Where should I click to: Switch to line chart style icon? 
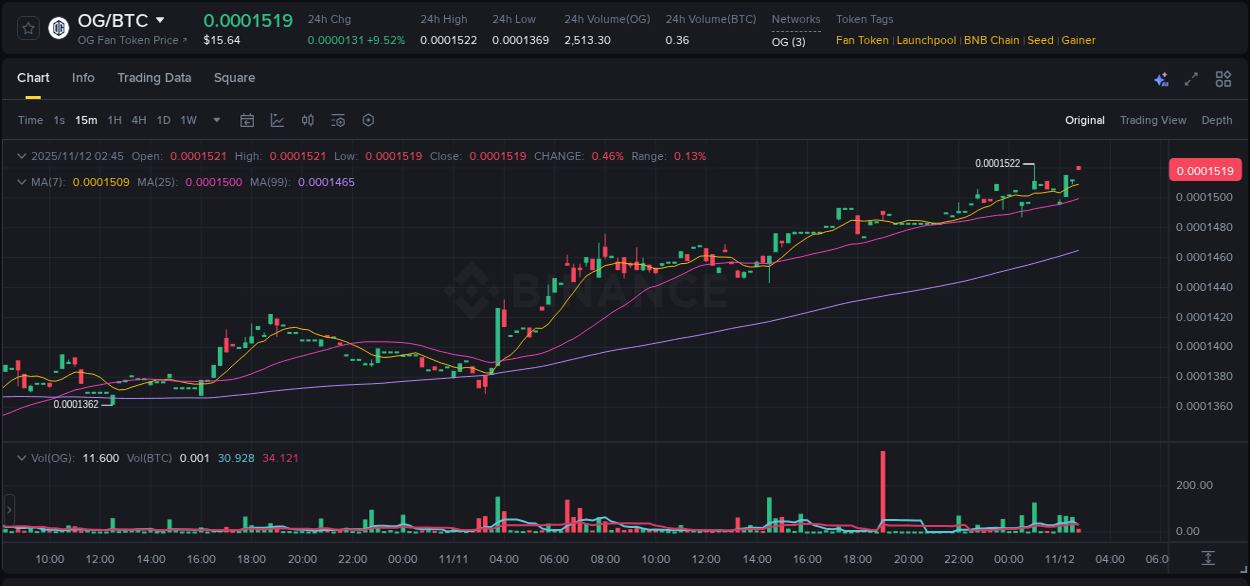tap(277, 119)
